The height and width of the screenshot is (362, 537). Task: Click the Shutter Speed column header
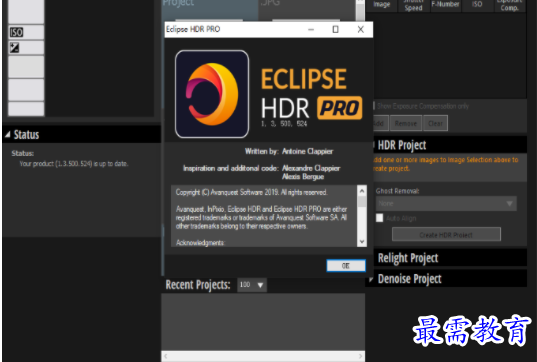pyautogui.click(x=413, y=5)
